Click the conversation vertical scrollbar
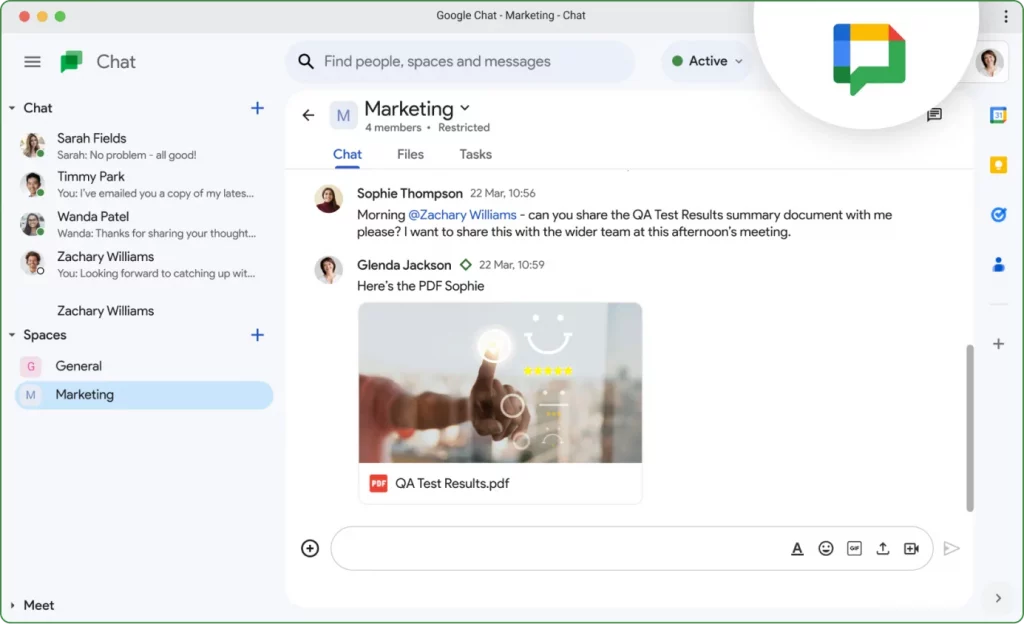 click(970, 428)
